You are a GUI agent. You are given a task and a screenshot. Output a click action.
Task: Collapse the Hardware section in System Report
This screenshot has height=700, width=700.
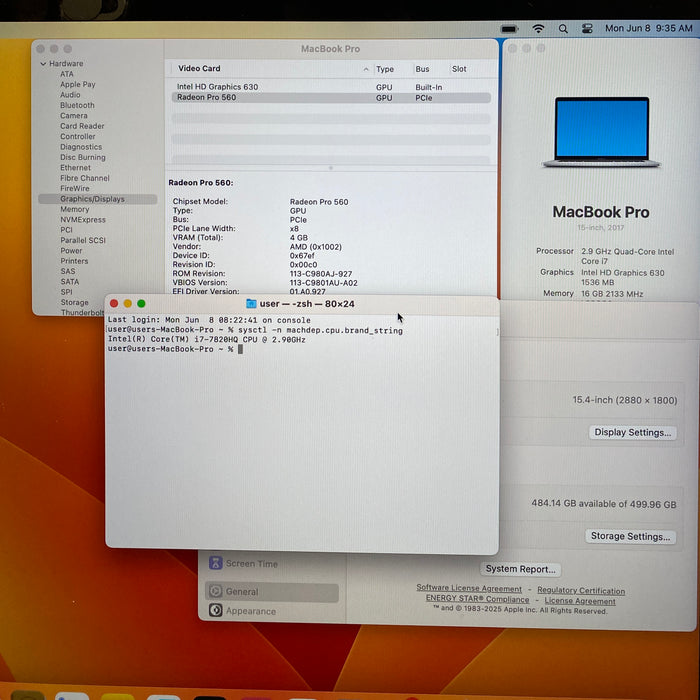43,64
